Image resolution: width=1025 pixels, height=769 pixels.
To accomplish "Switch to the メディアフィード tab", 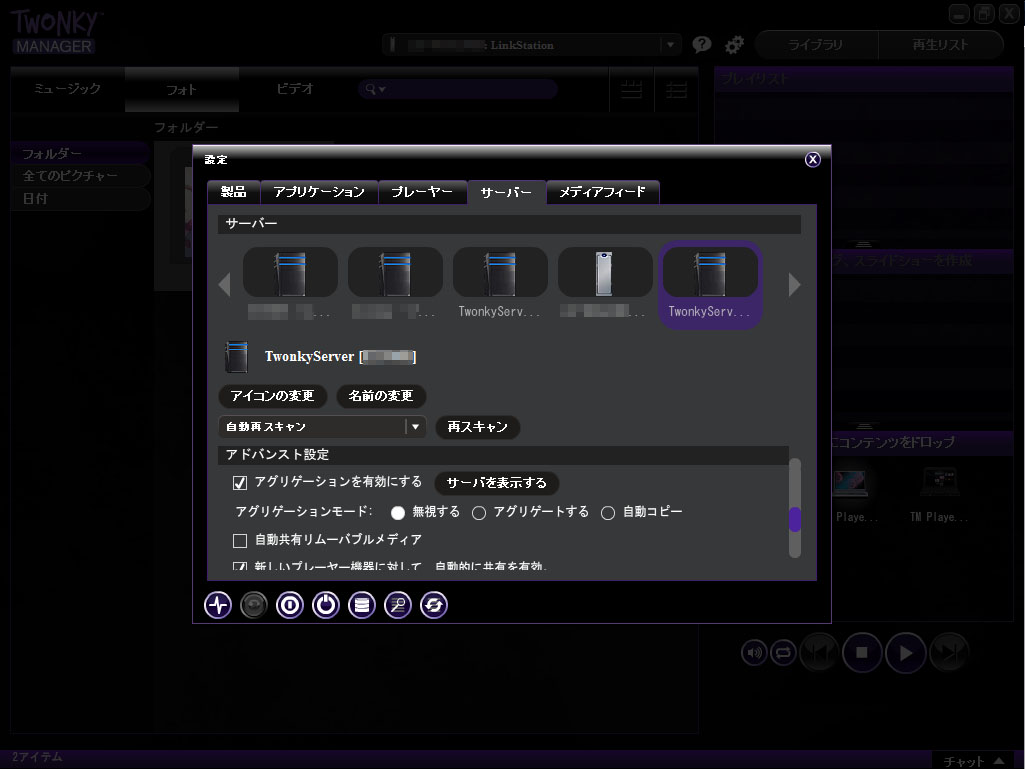I will (x=602, y=192).
